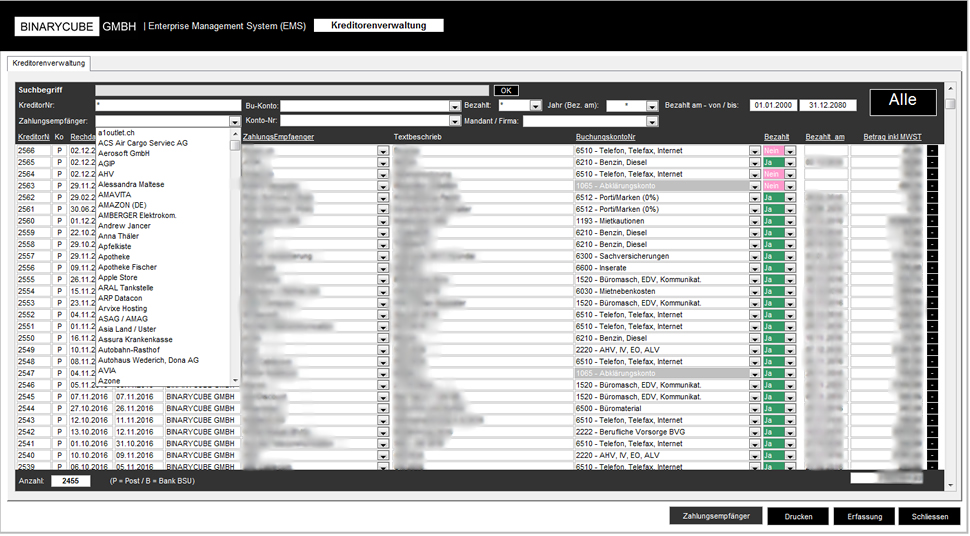This screenshot has width=970, height=536.
Task: Click the 01.01.2000 start date field
Action: click(775, 106)
